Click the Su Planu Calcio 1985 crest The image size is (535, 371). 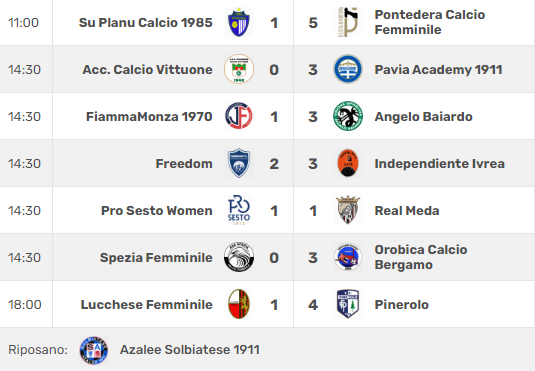(x=239, y=23)
